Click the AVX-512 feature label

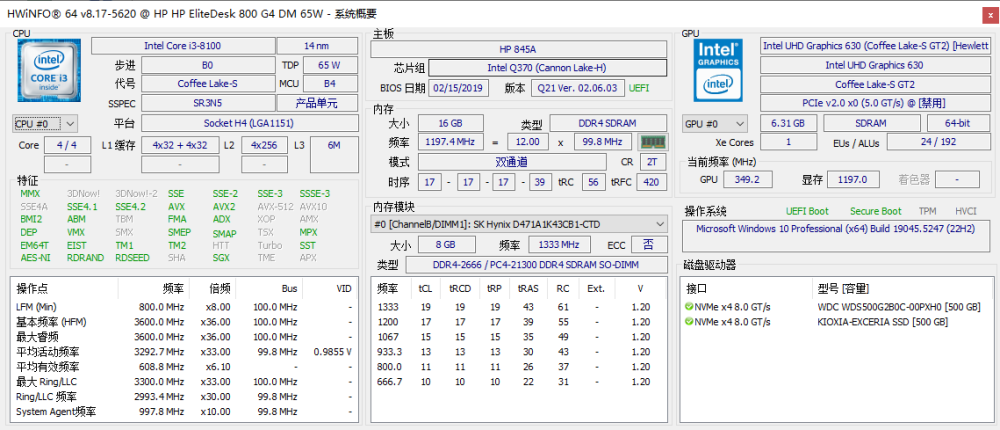[x=276, y=207]
